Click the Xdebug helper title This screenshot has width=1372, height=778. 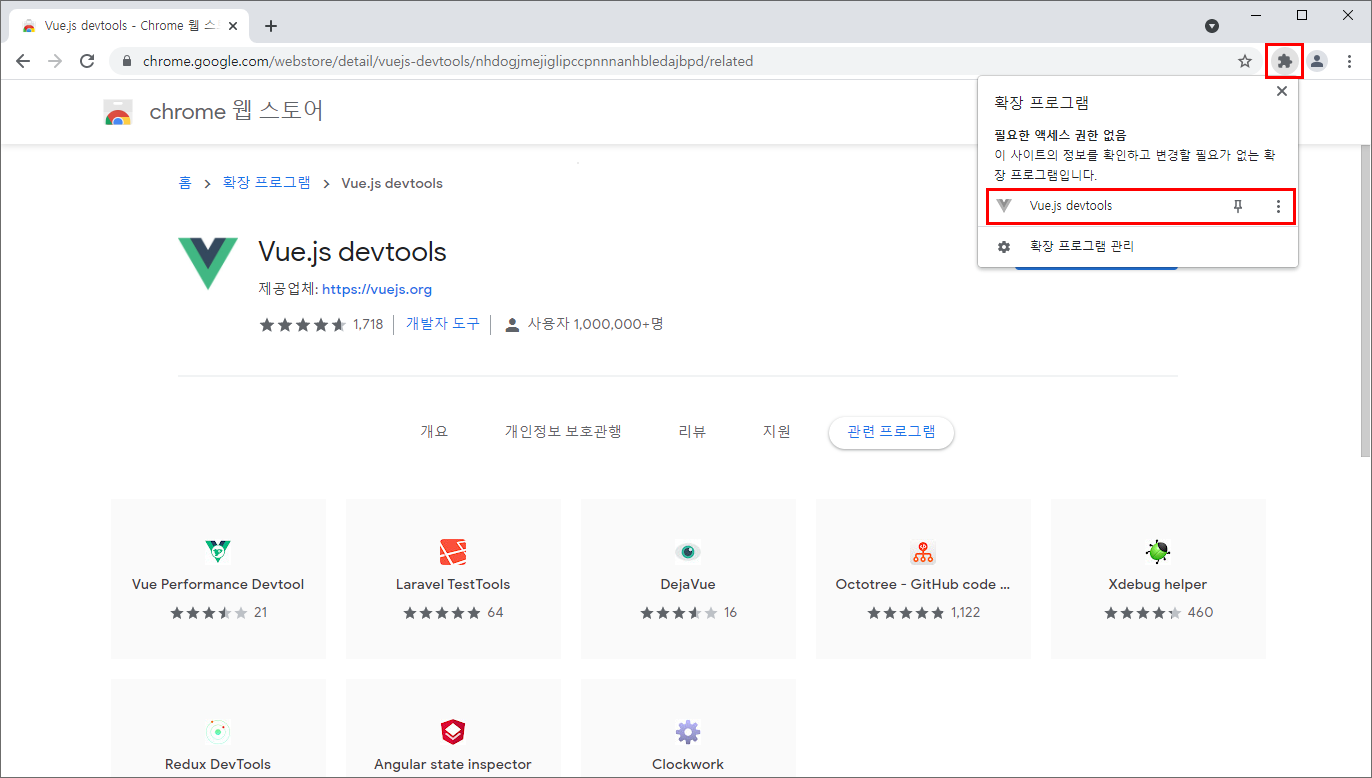[1158, 584]
